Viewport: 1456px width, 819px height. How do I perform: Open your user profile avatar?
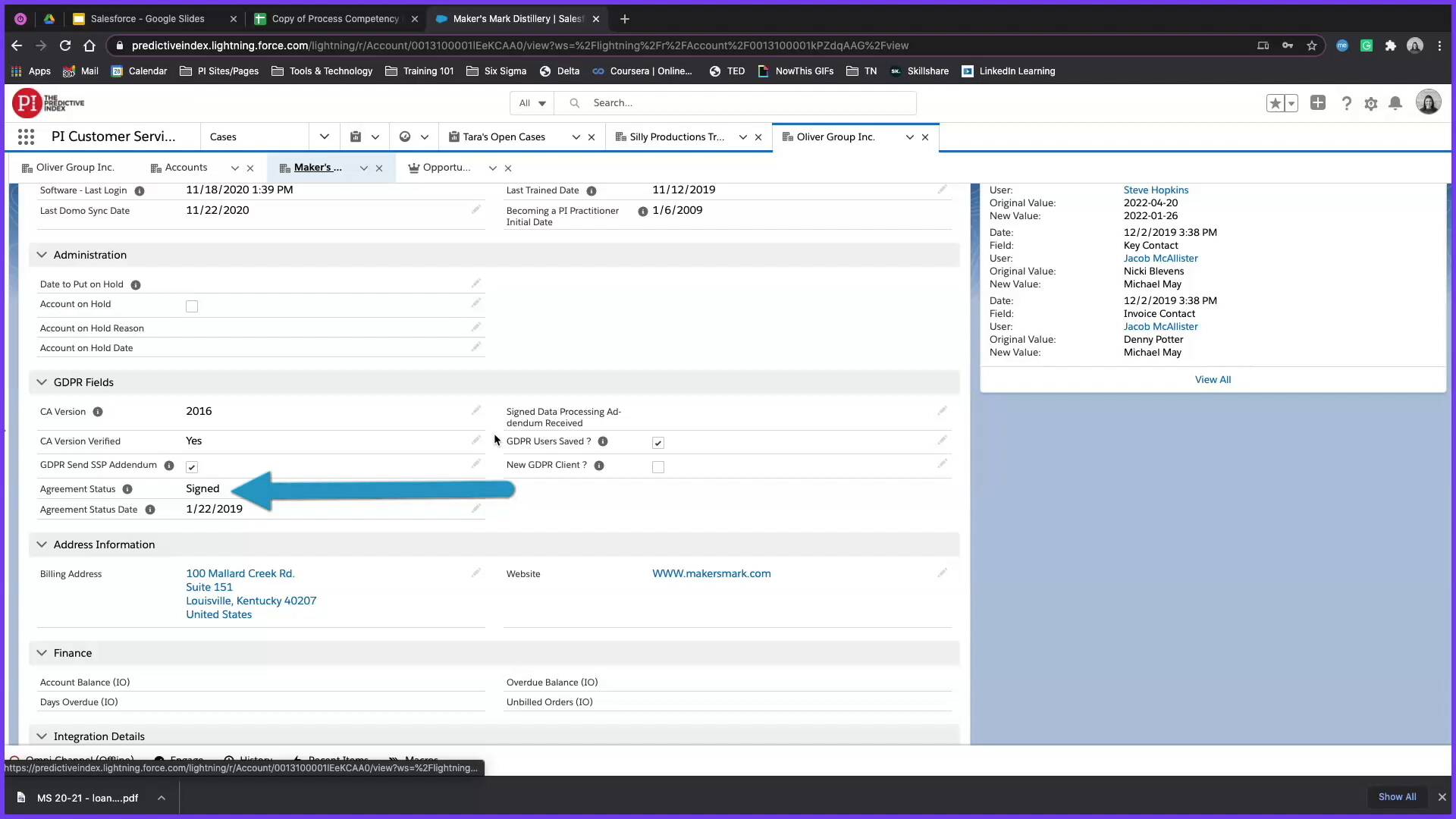1429,102
